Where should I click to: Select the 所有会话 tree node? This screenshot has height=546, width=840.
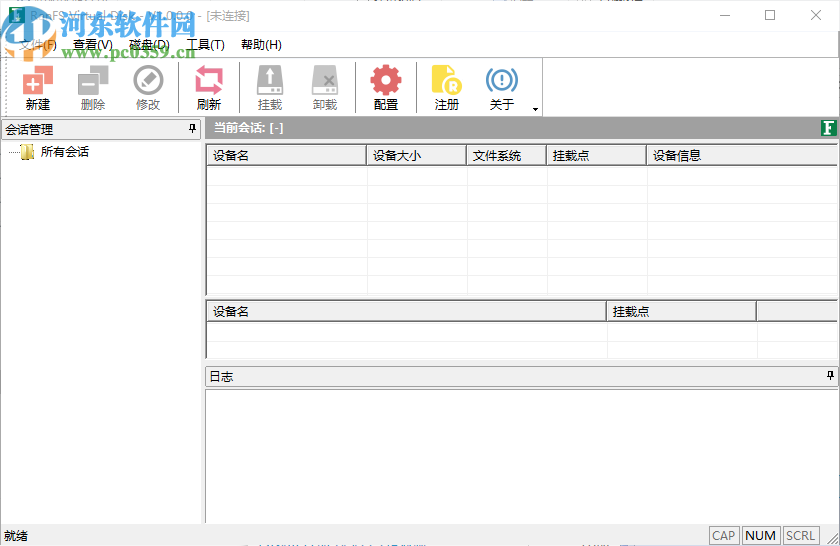[x=64, y=152]
